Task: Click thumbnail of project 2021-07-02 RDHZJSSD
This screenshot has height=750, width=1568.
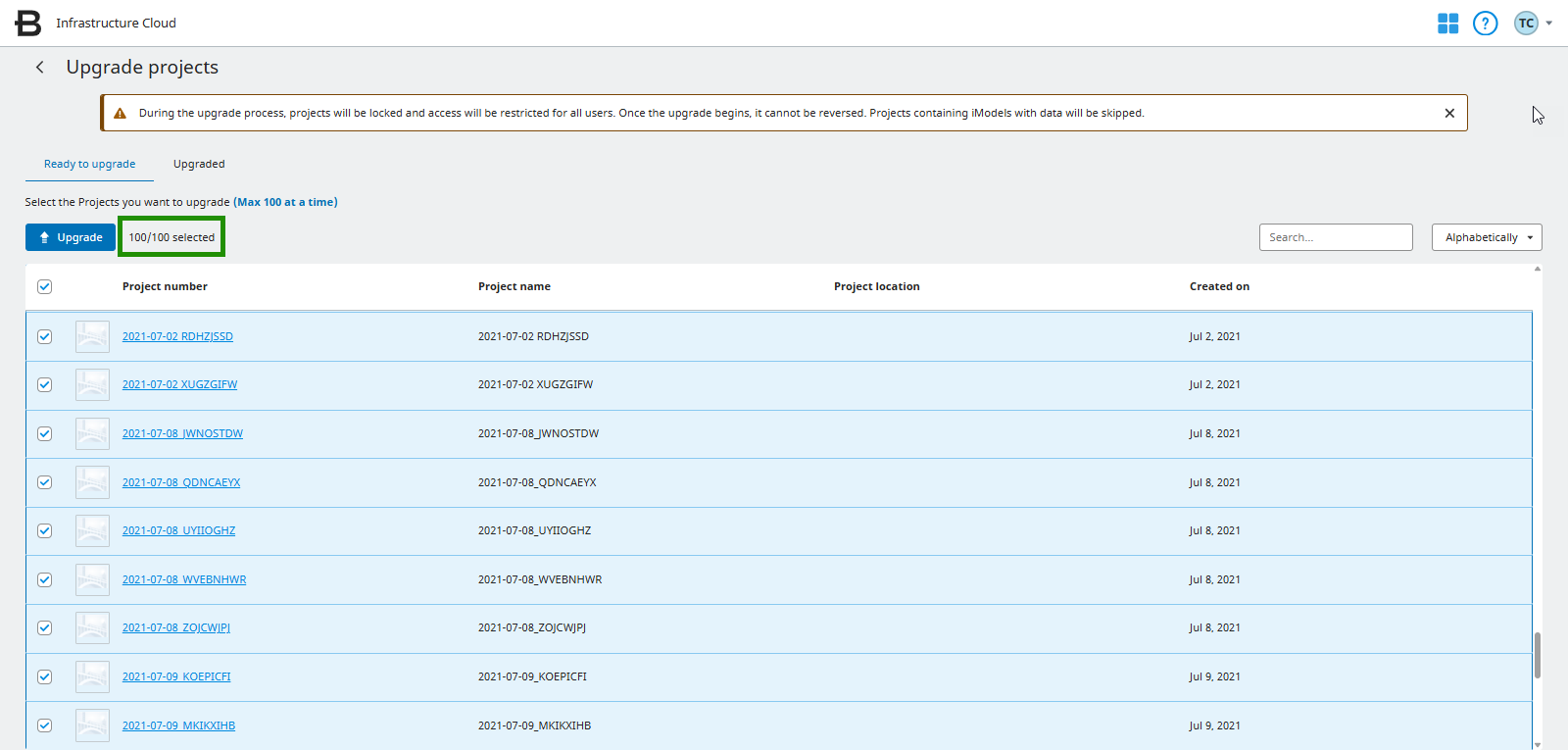Action: [92, 336]
